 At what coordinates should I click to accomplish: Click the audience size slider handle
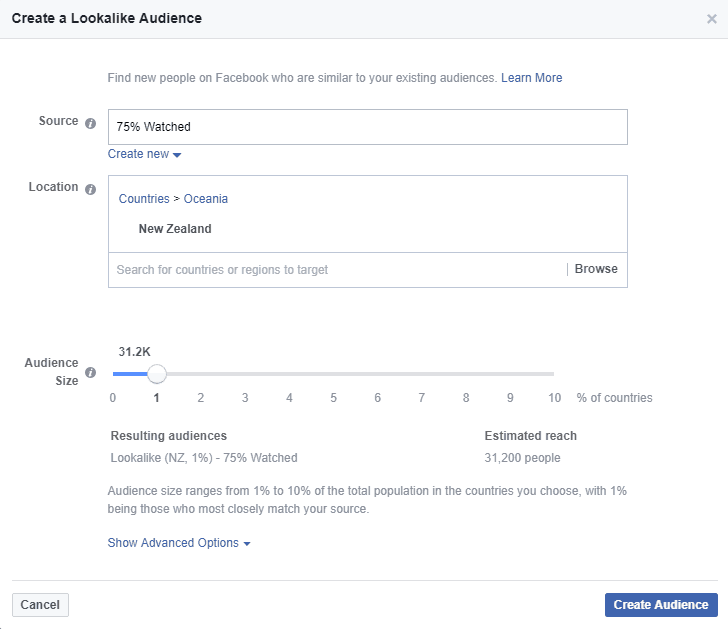pyautogui.click(x=157, y=374)
